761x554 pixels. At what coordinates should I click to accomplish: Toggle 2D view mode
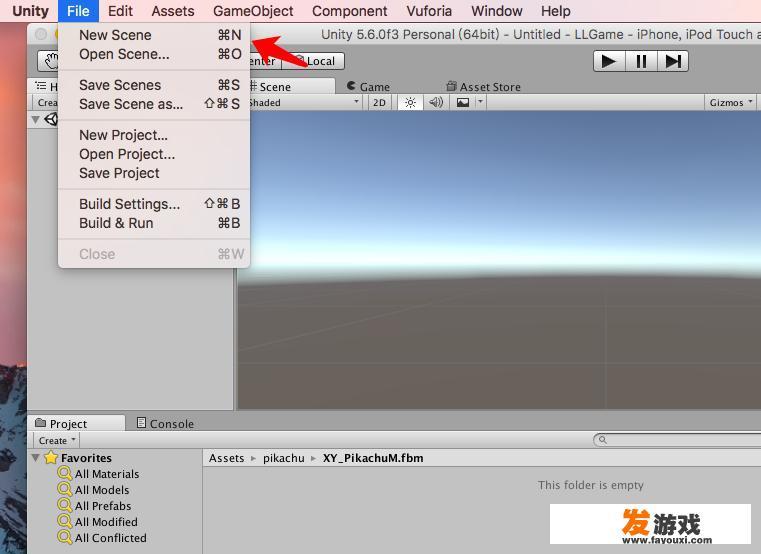coord(379,102)
